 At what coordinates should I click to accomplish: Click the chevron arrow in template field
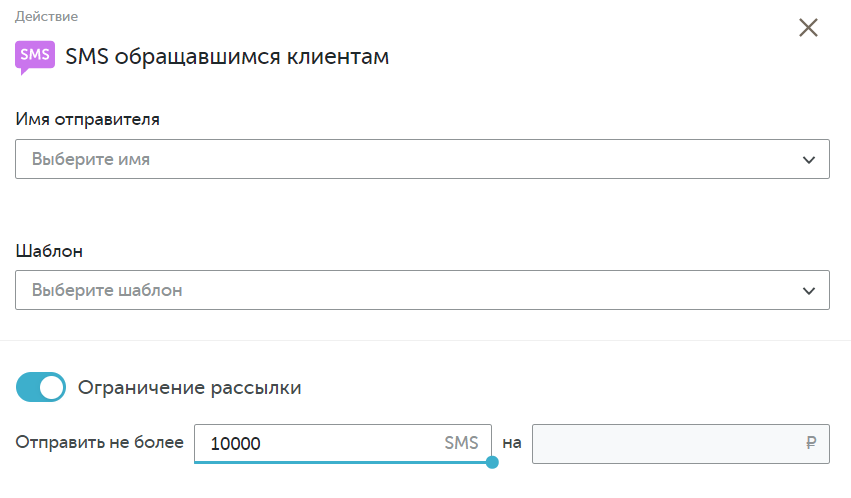(x=809, y=291)
